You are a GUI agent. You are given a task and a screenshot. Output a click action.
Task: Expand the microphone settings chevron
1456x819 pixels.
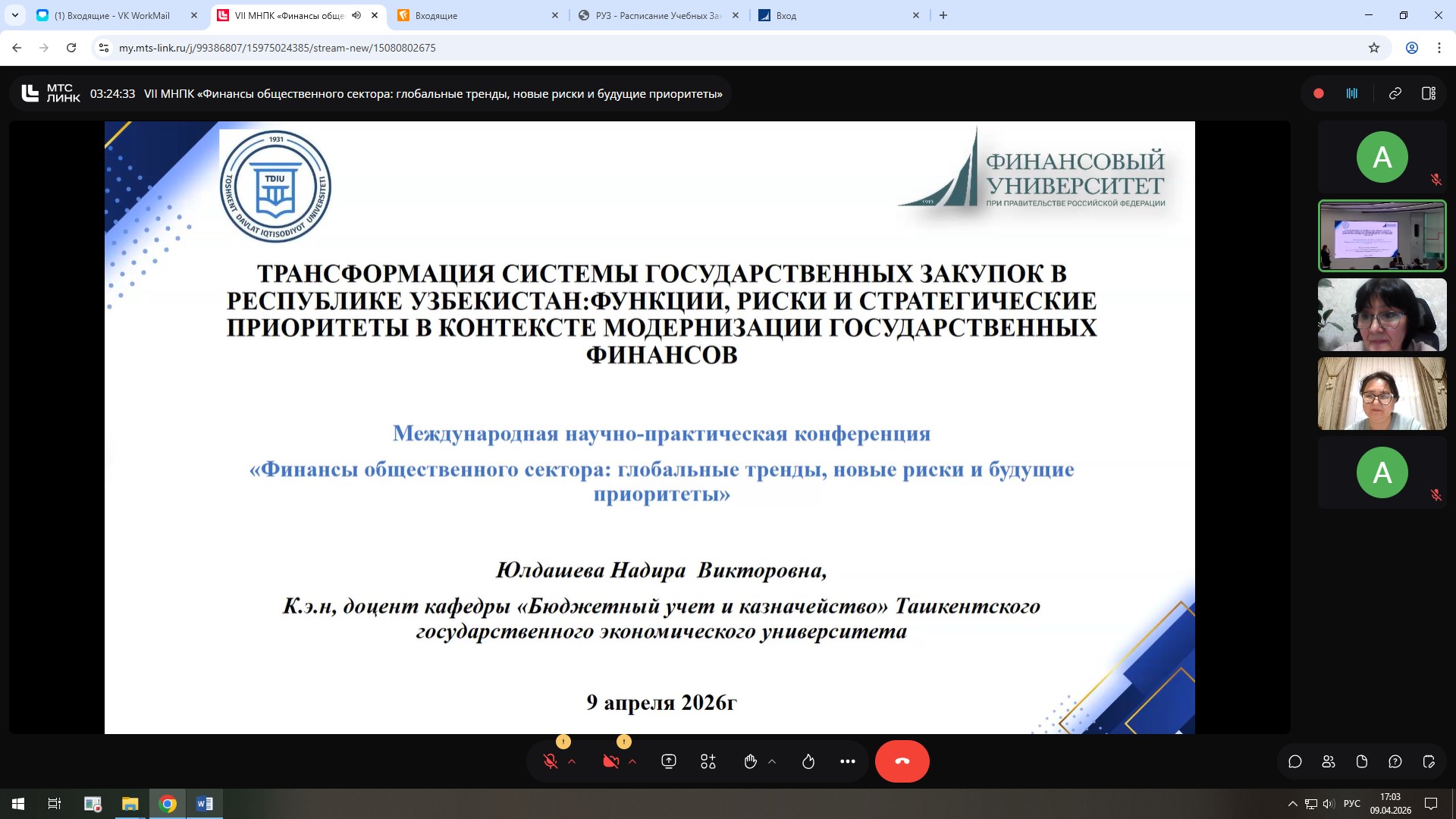(573, 761)
